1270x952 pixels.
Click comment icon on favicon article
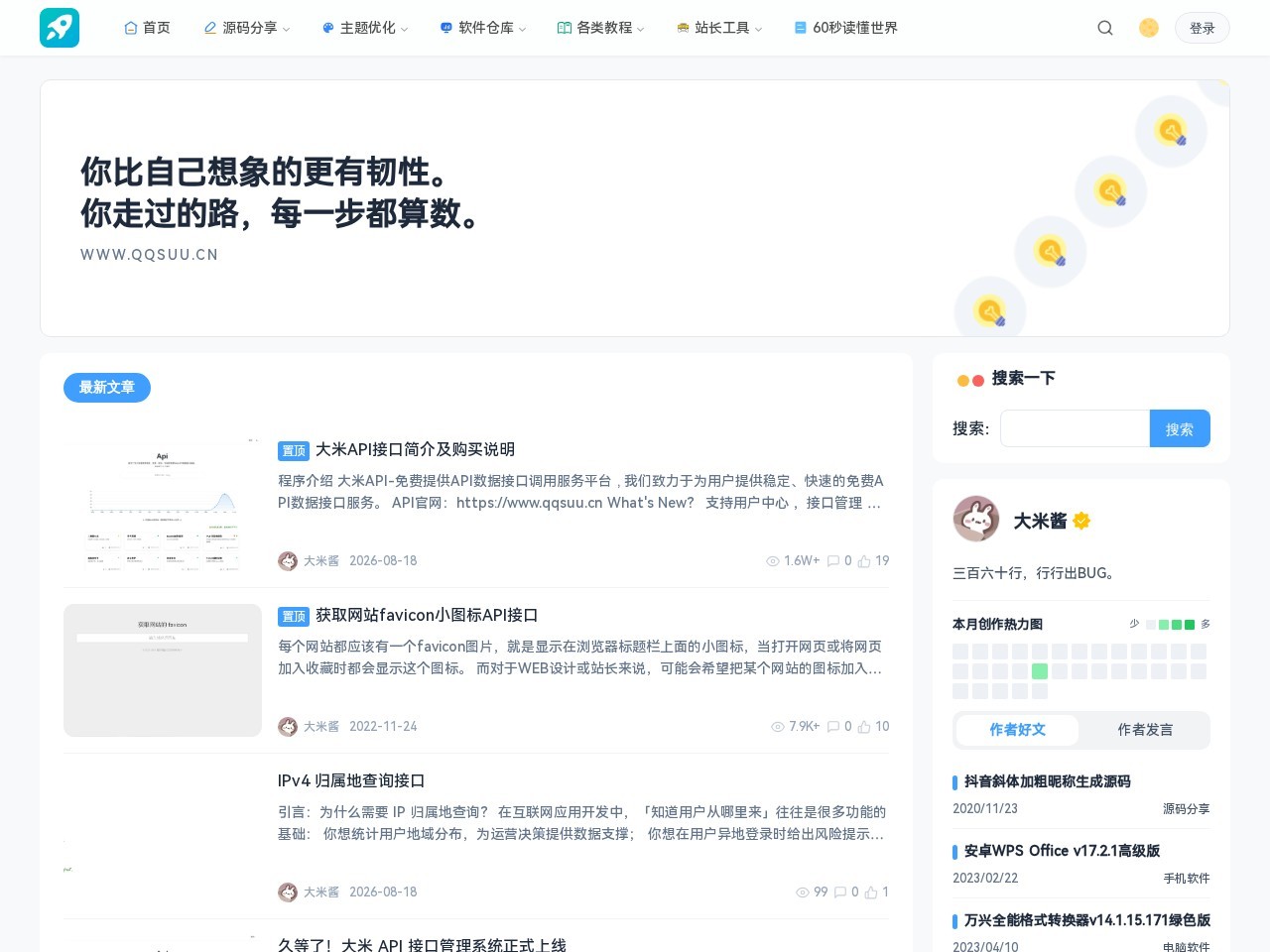pyautogui.click(x=833, y=727)
